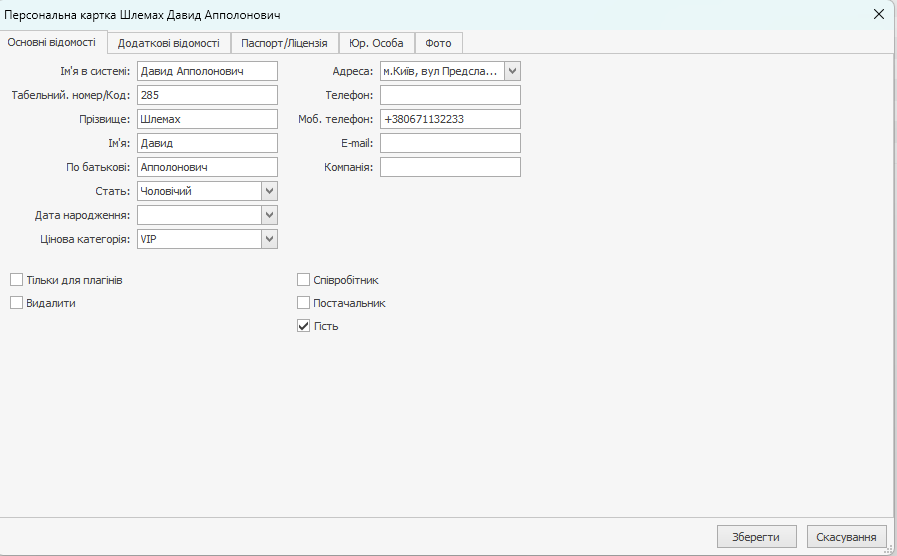Open the Адреса dropdown list
The width and height of the screenshot is (897, 556).
coord(512,71)
